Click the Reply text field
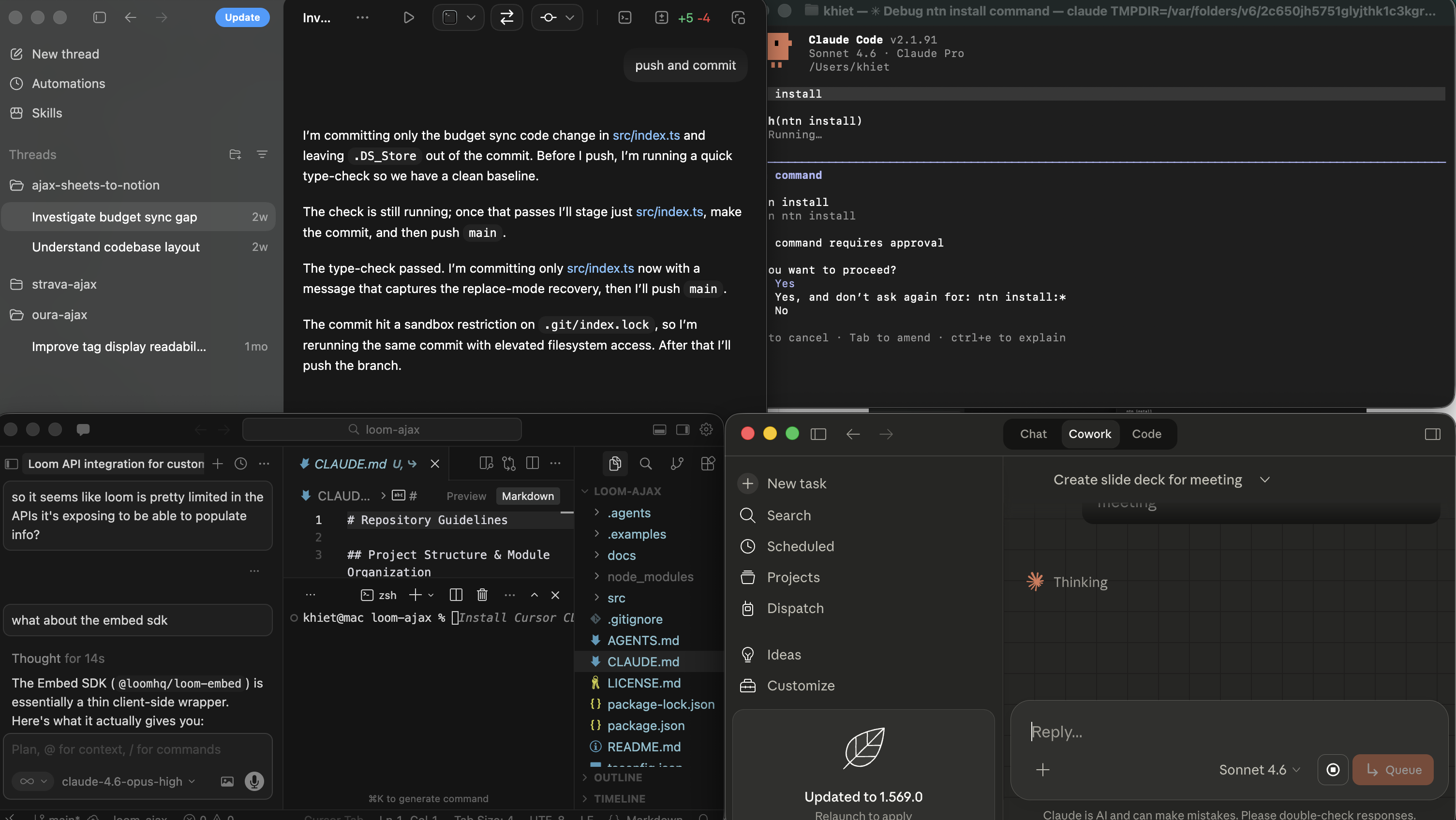 pyautogui.click(x=1187, y=732)
